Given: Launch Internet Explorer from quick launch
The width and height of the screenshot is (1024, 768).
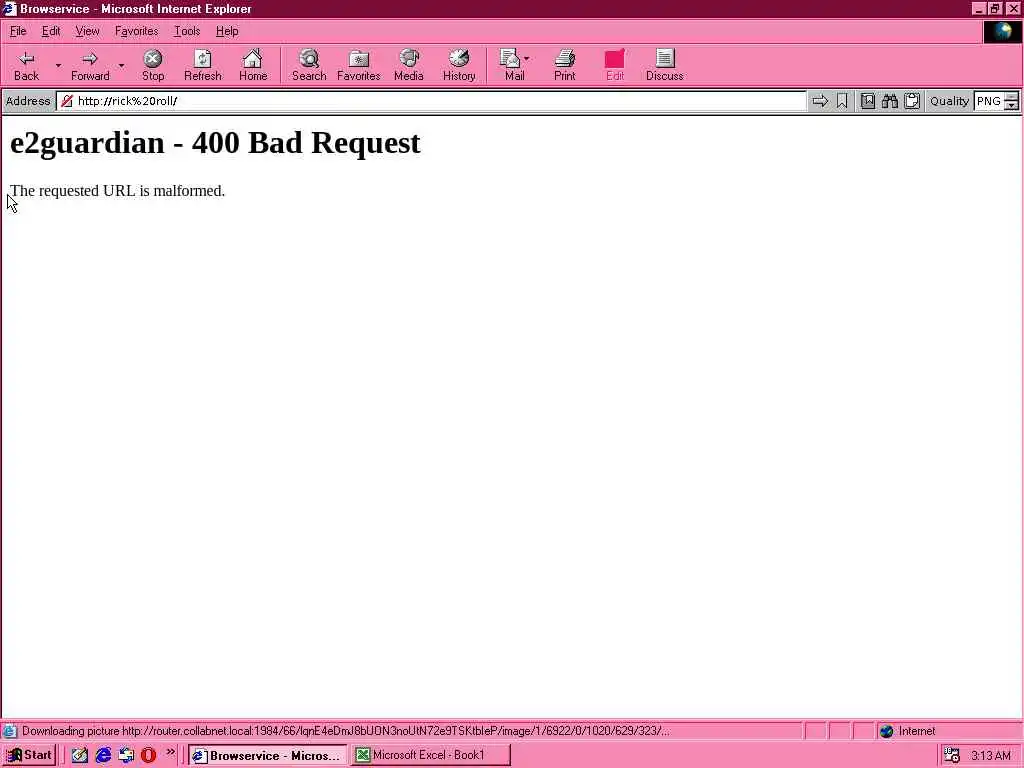Looking at the screenshot, I should (103, 756).
